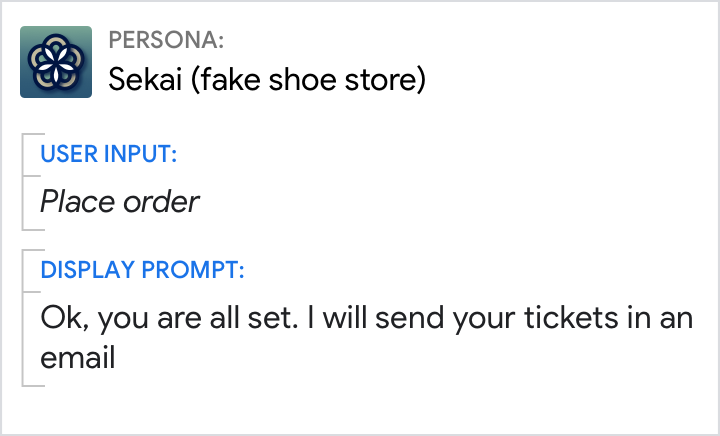This screenshot has width=720, height=436.
Task: Click the word "Place" in user input
Action: coord(77,202)
